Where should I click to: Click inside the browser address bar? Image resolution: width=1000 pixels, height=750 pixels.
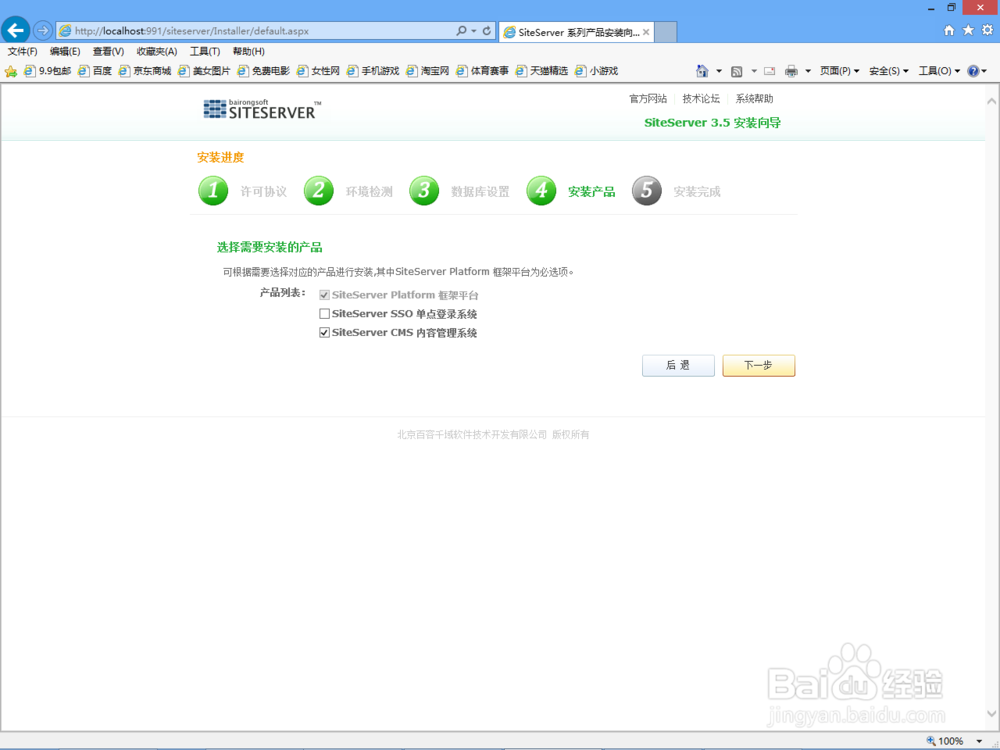[x=250, y=30]
